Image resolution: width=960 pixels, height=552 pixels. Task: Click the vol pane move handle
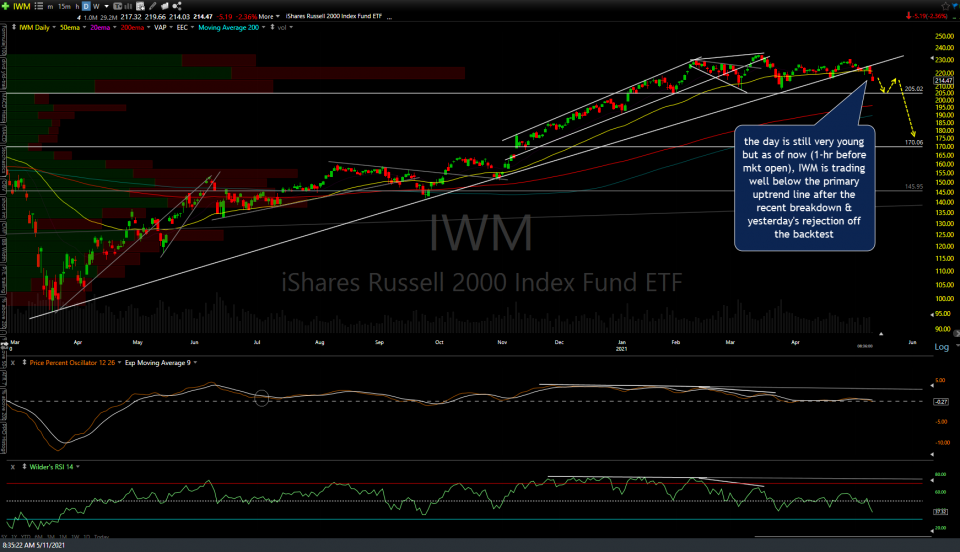[x=272, y=28]
